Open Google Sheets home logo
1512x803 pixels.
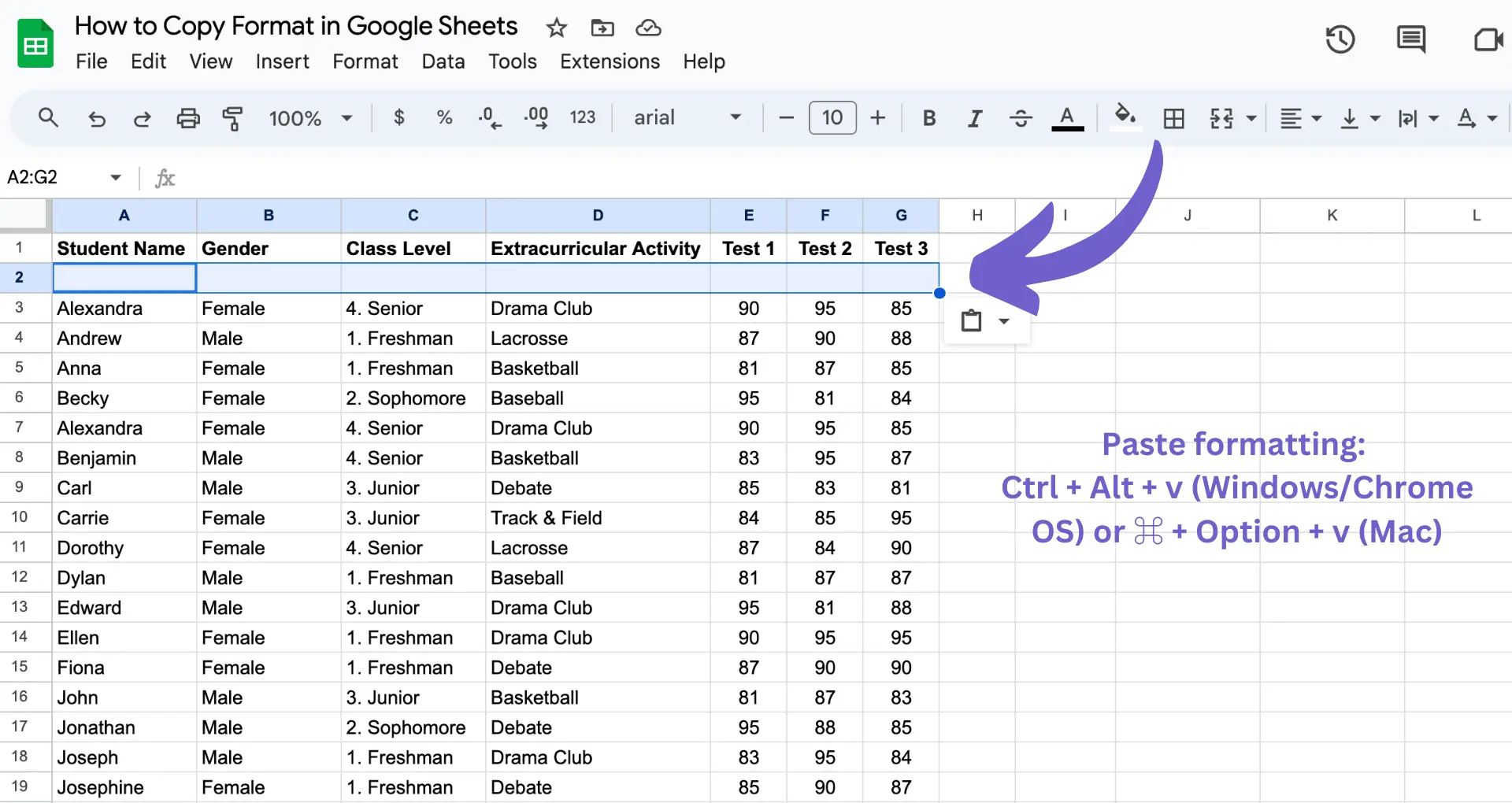tap(35, 43)
